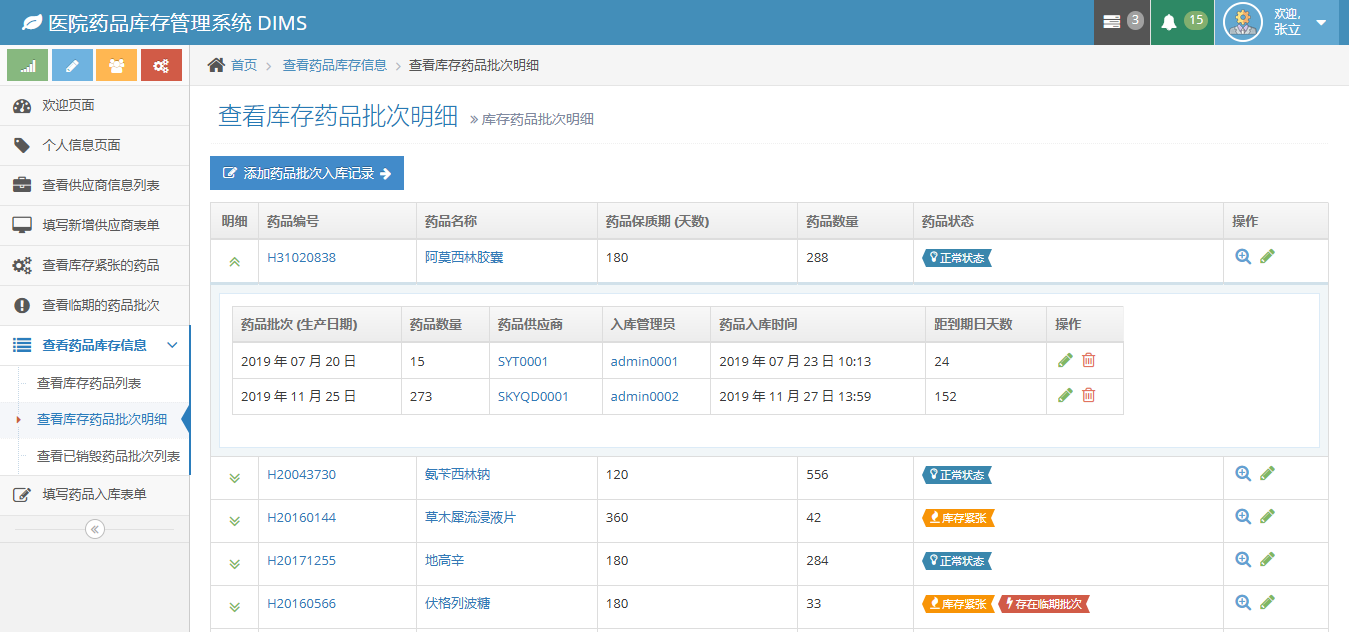This screenshot has height=632, width=1349.
Task: Open user menu dropdown caret beside 张立
Action: [1321, 23]
